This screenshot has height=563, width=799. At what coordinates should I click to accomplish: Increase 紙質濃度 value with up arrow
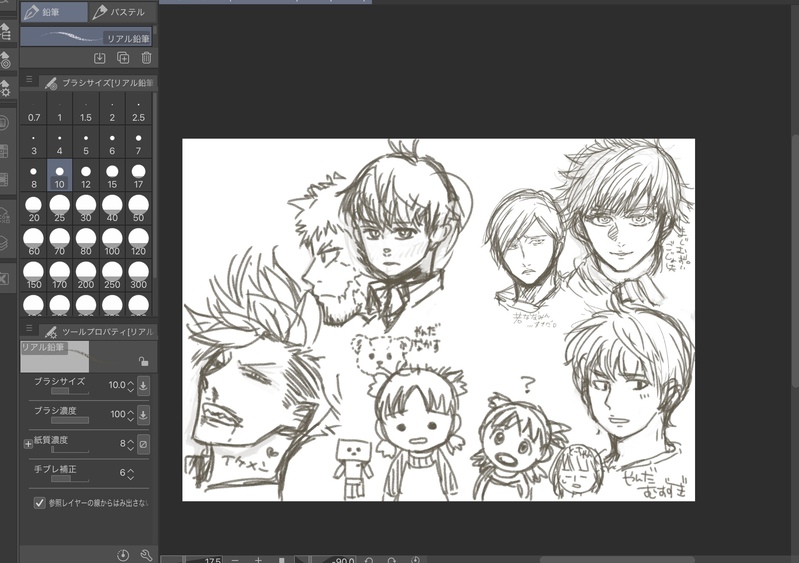pos(131,441)
